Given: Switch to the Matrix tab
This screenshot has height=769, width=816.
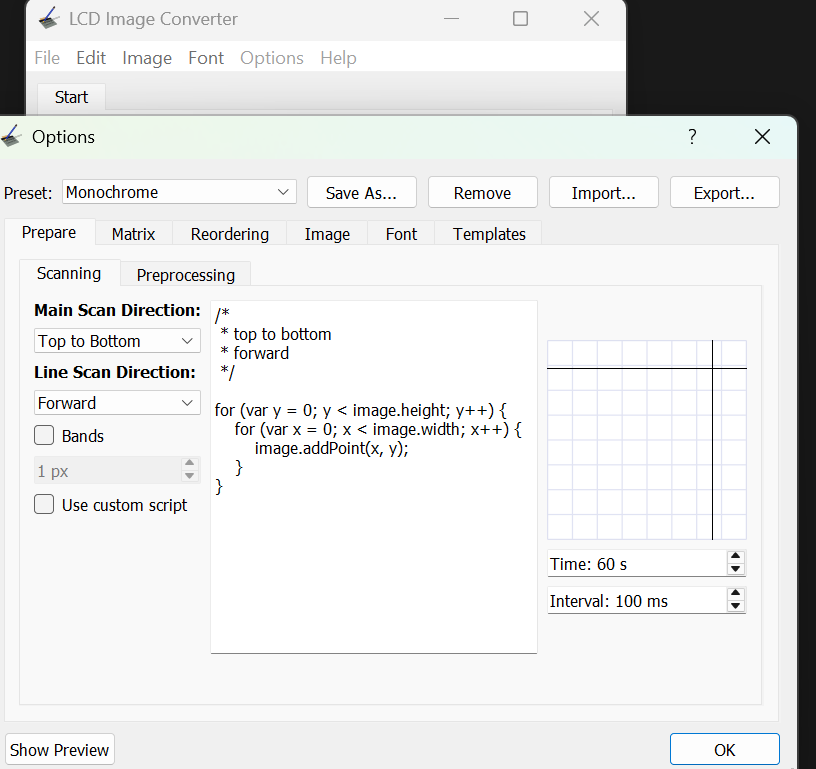Looking at the screenshot, I should [x=133, y=234].
